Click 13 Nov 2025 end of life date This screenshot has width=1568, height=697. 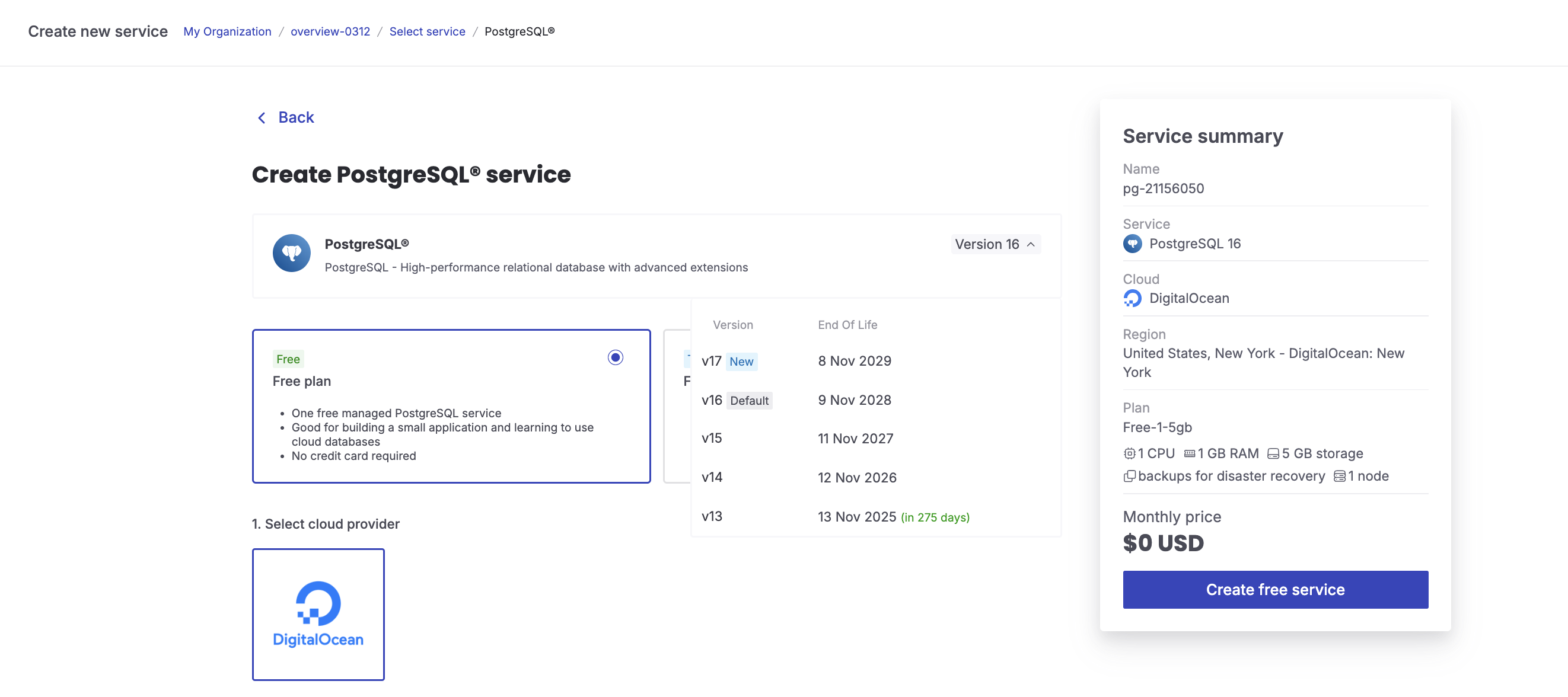pos(857,516)
